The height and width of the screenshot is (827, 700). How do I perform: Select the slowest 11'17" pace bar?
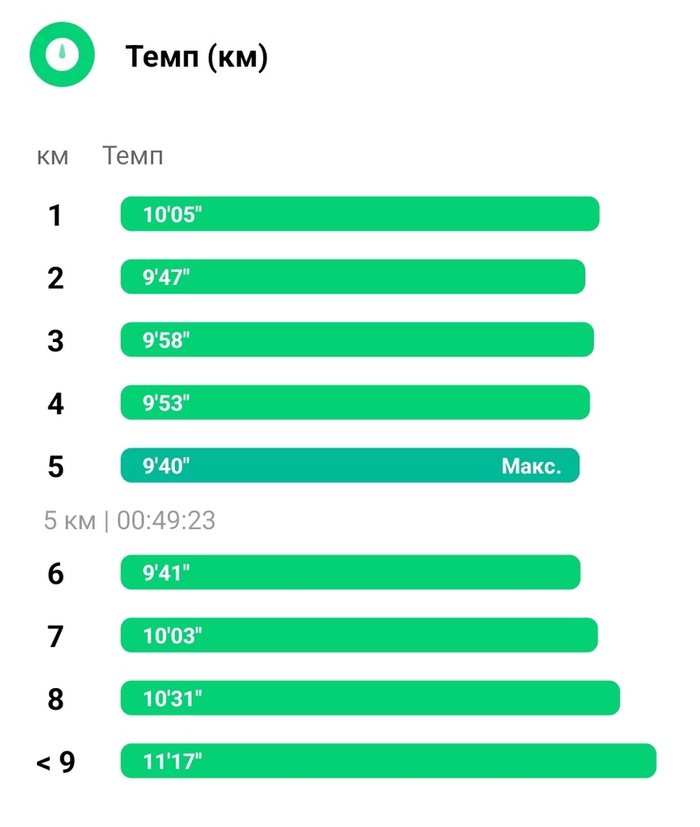click(388, 761)
